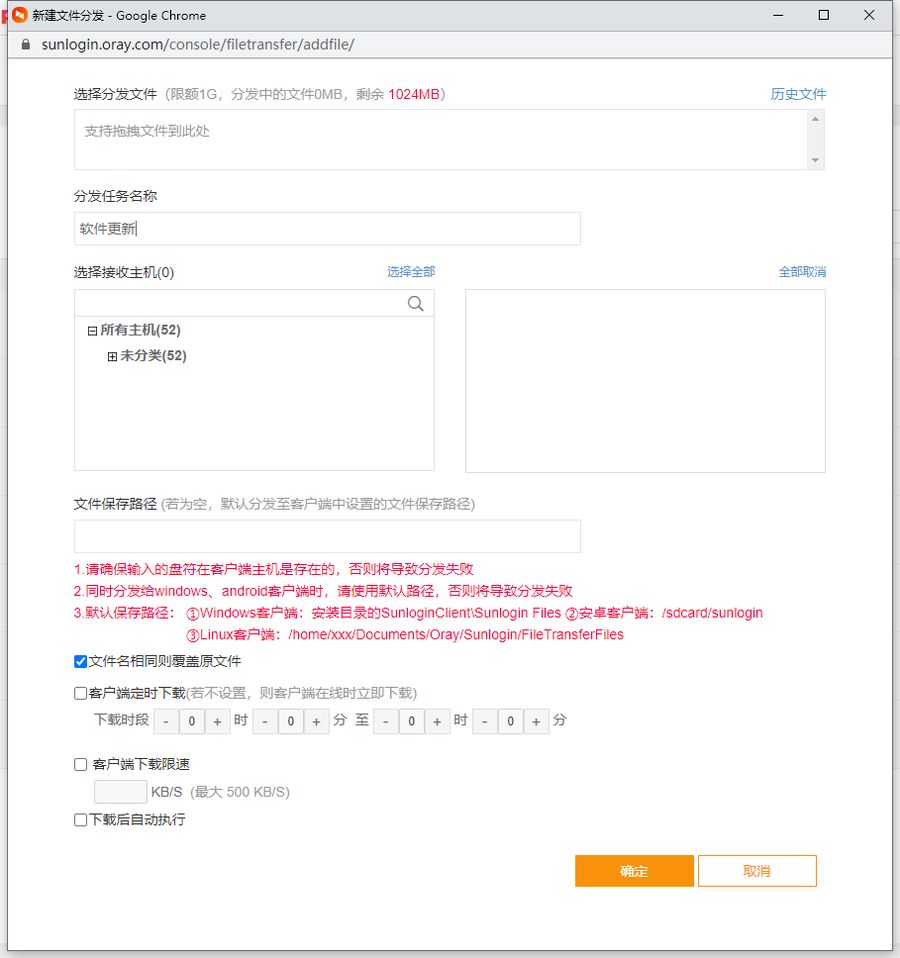
Task: Click the start hour value field
Action: (192, 722)
